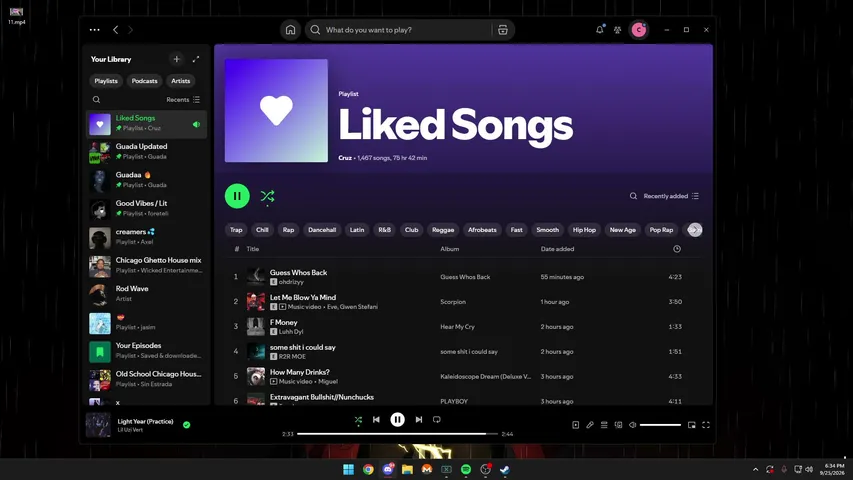
Task: Open the notifications bell
Action: [x=599, y=30]
